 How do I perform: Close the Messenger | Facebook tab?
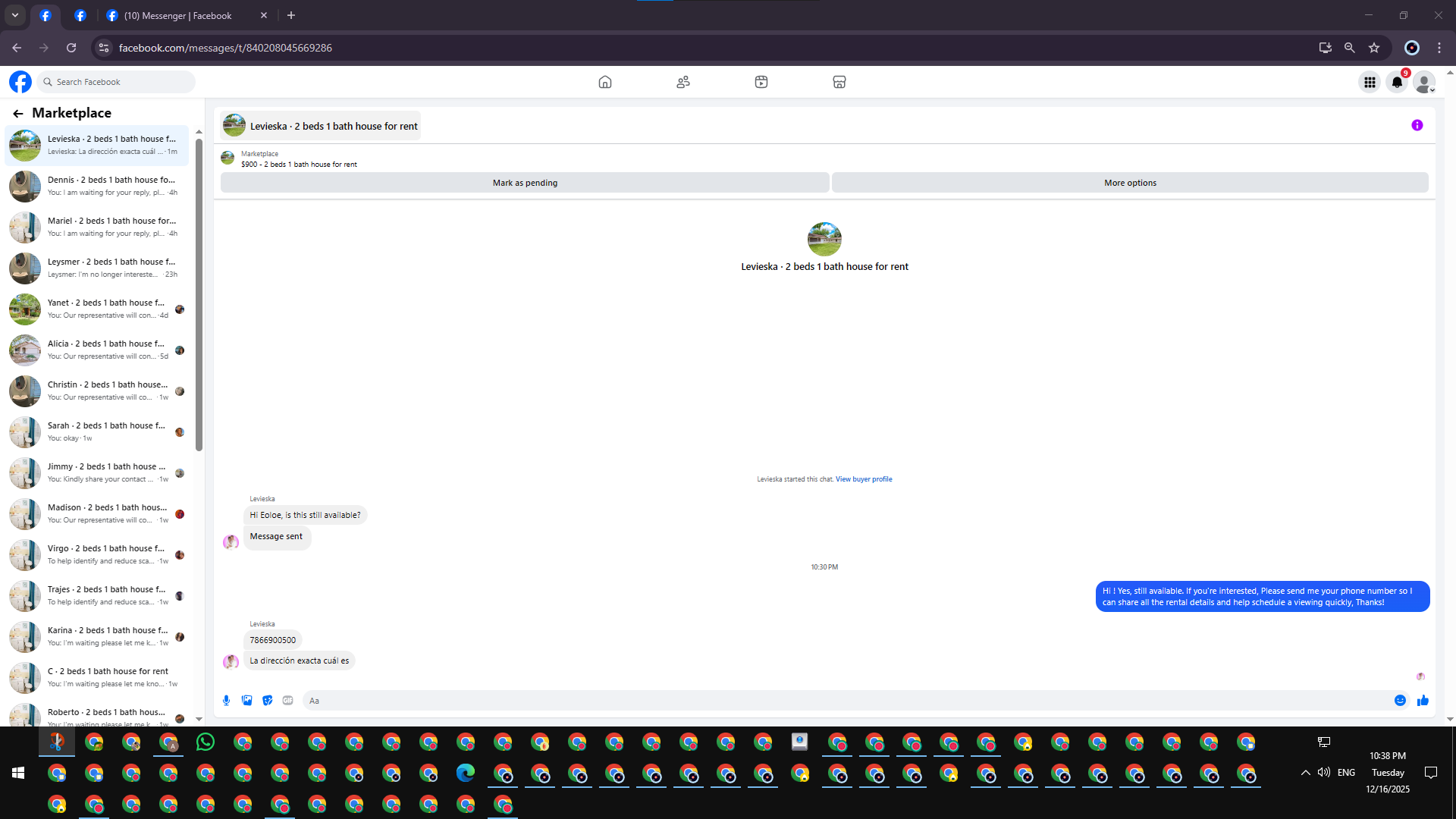[x=264, y=15]
